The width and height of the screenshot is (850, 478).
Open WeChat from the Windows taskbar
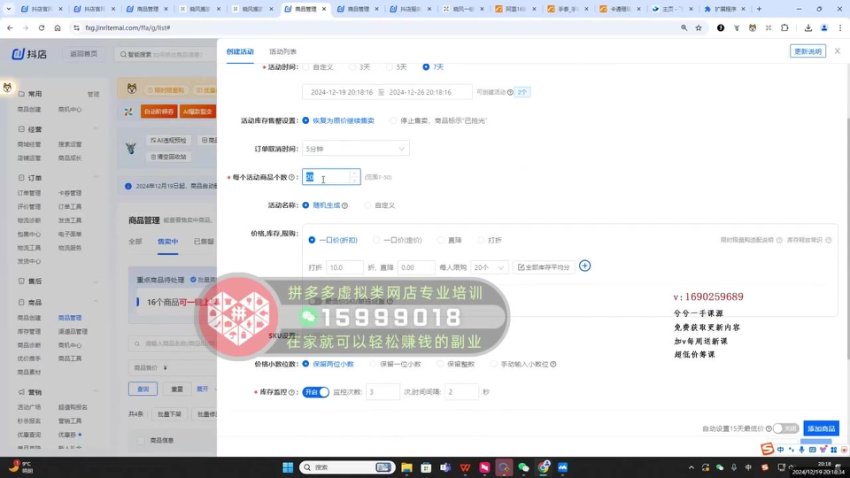pos(524,467)
